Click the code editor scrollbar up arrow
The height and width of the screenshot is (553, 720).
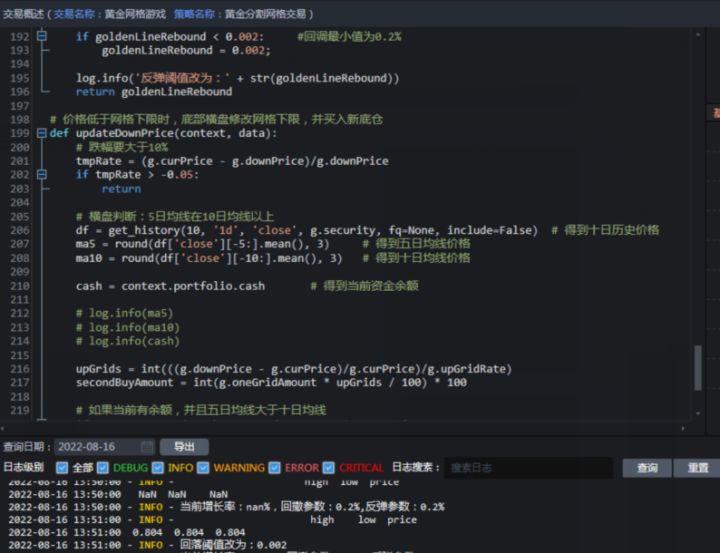(x=698, y=35)
